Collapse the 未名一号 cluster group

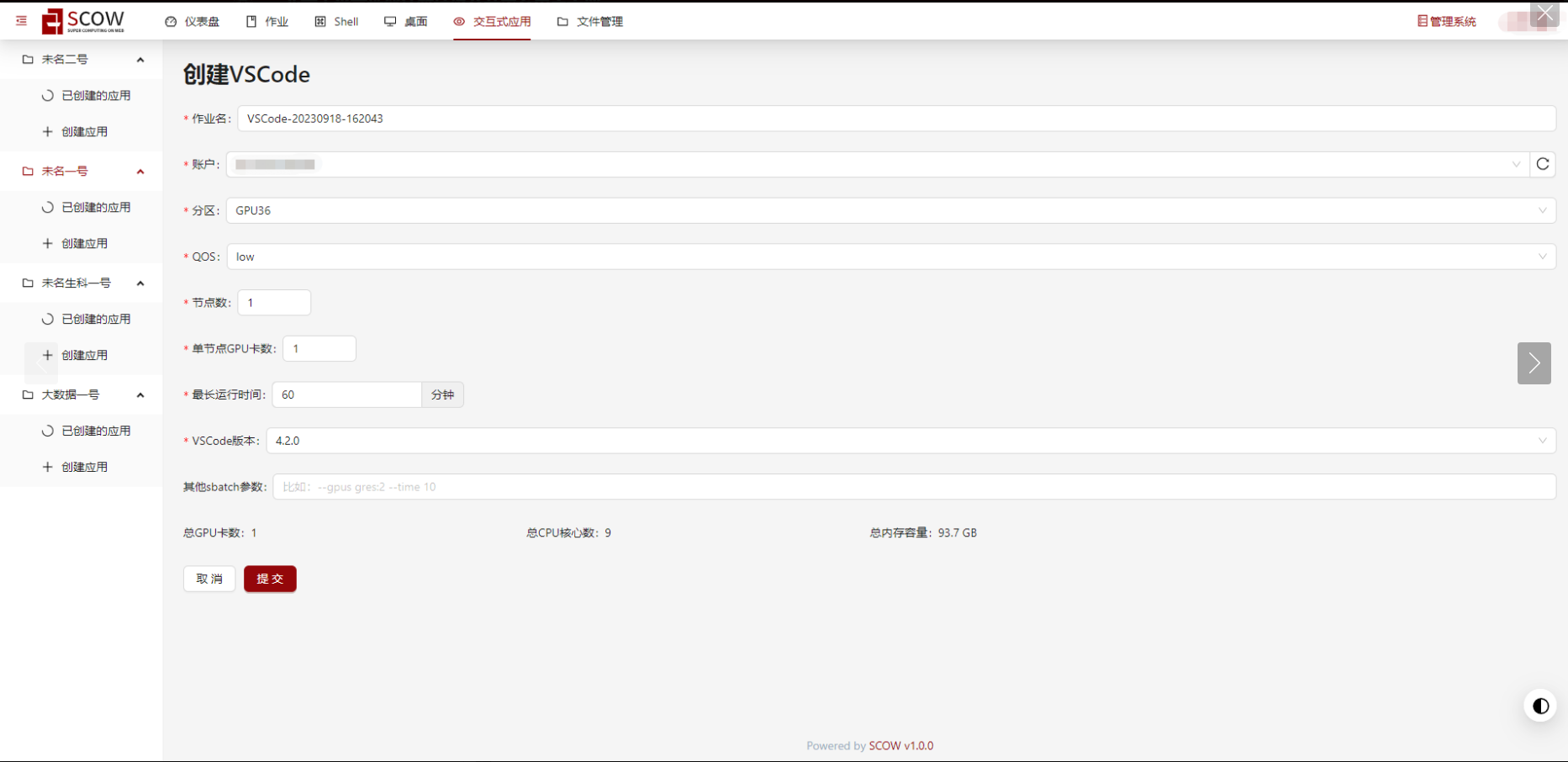tap(82, 172)
